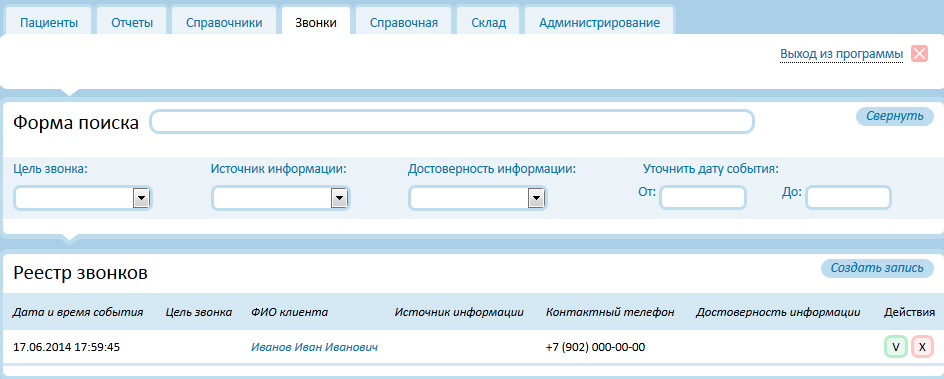
Task: Focus the Форма поиска search field
Action: [x=452, y=122]
